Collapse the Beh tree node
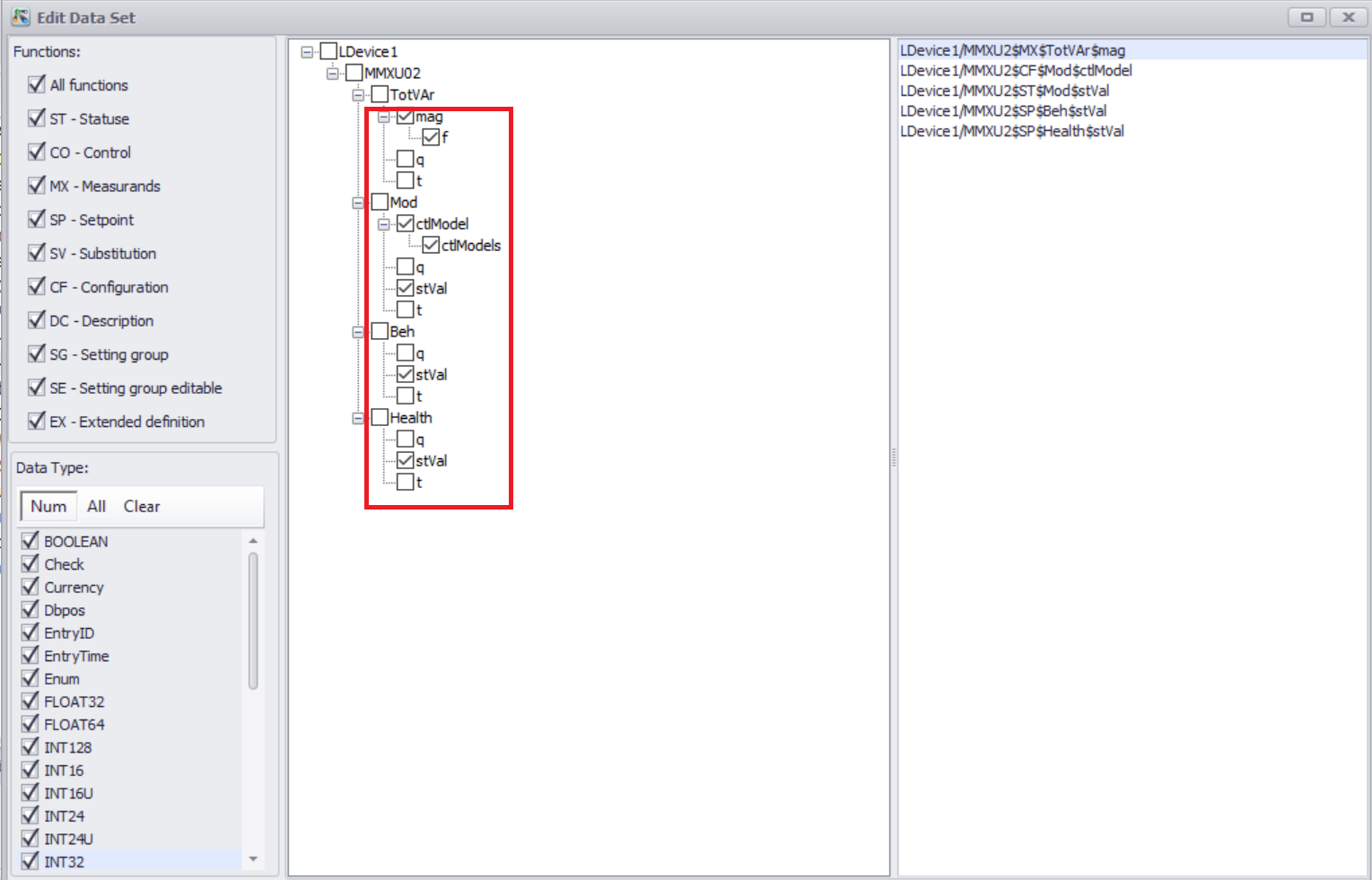 point(358,332)
